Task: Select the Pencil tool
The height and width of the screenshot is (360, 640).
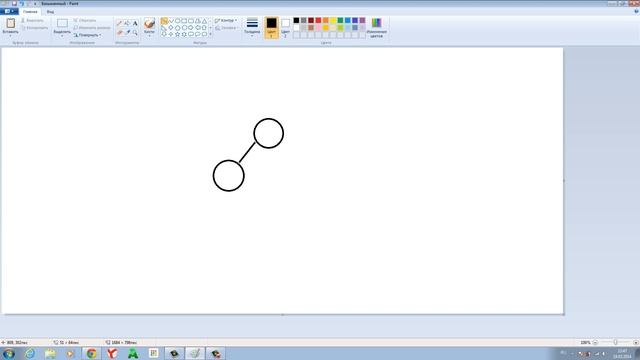Action: click(x=119, y=23)
